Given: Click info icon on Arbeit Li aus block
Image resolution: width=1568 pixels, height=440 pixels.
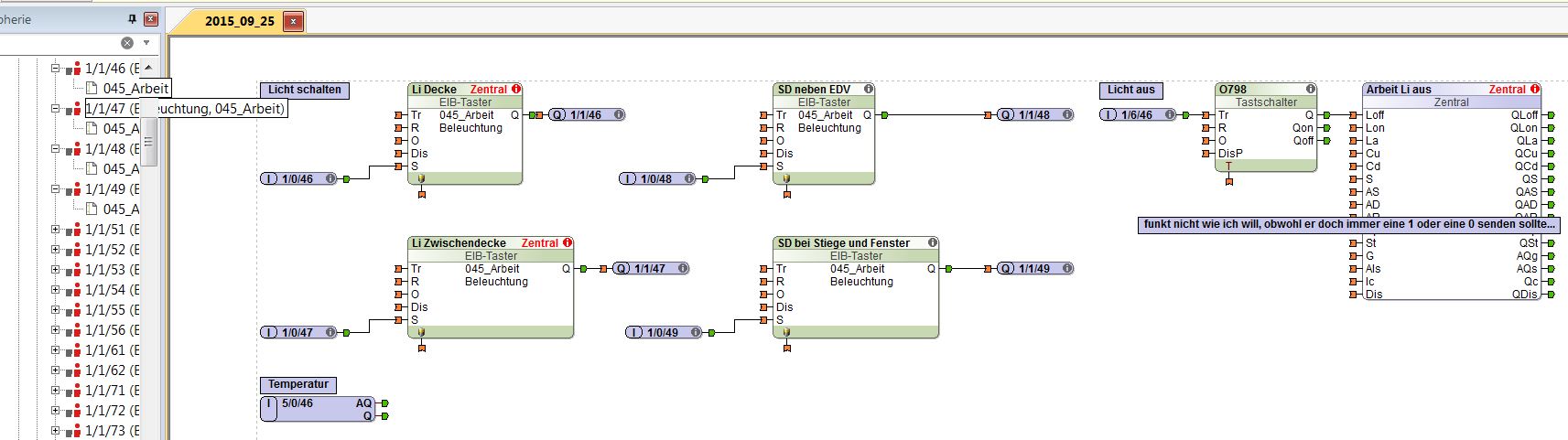Looking at the screenshot, I should pyautogui.click(x=1535, y=90).
